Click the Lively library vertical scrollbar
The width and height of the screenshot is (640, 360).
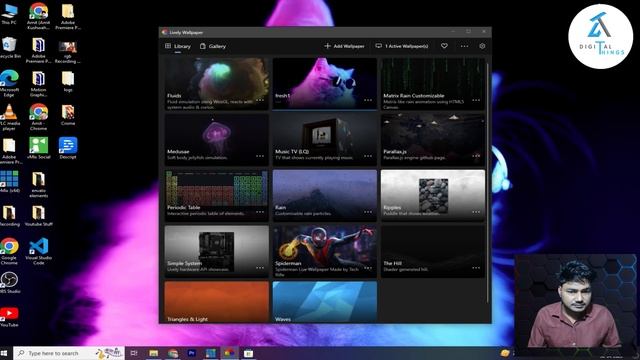click(488, 183)
